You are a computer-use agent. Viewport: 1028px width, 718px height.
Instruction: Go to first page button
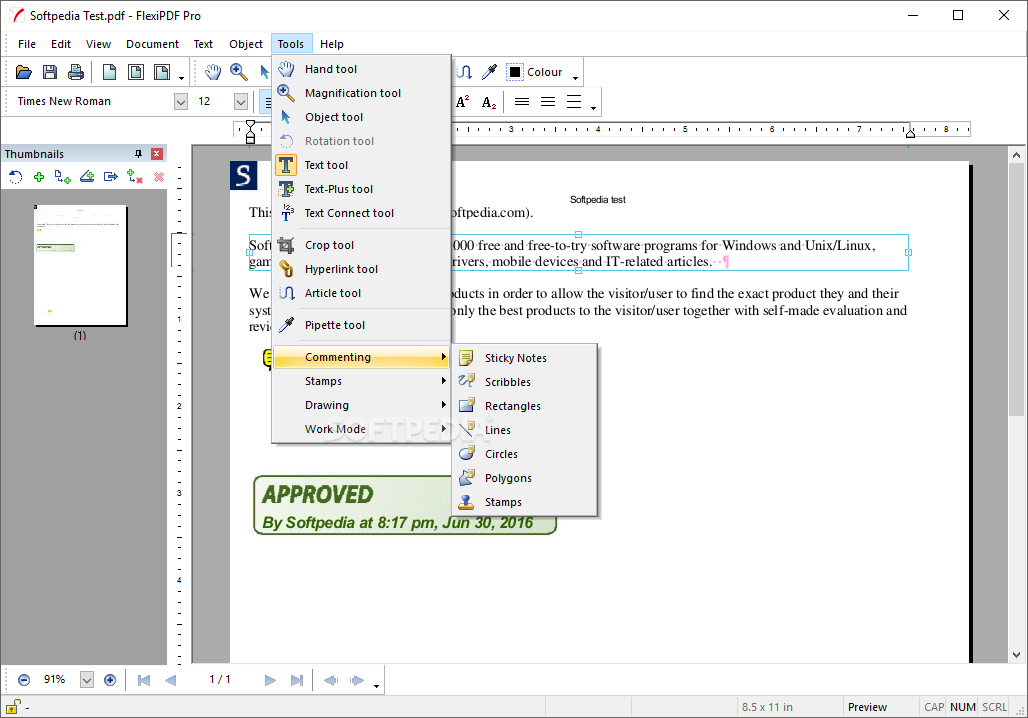(x=144, y=680)
